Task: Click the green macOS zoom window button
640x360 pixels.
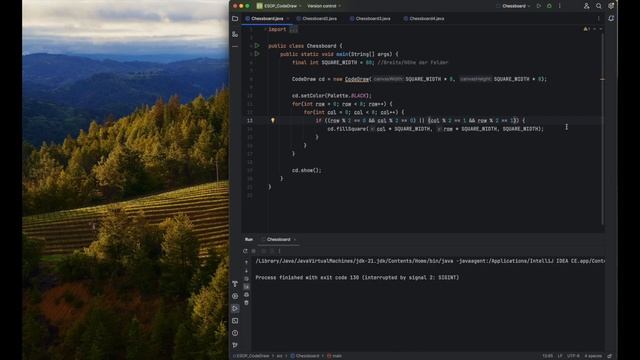Action: [x=247, y=6]
